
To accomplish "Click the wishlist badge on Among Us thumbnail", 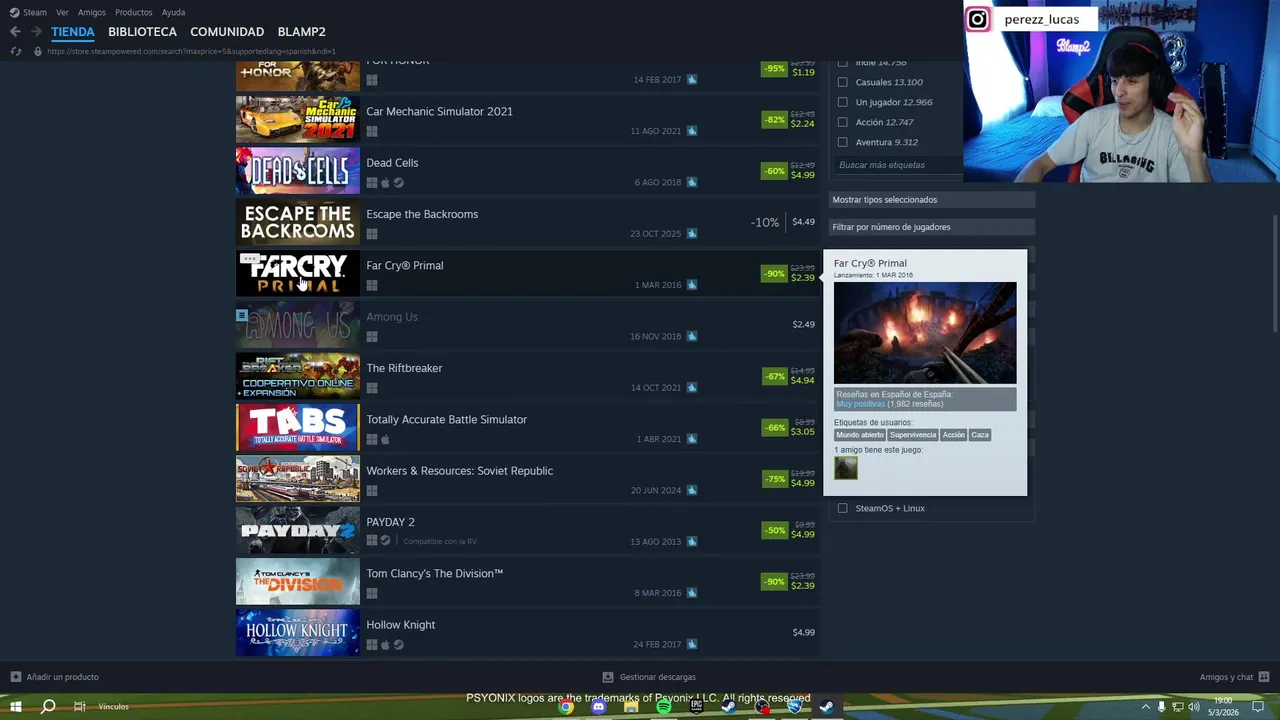I will click(242, 315).
